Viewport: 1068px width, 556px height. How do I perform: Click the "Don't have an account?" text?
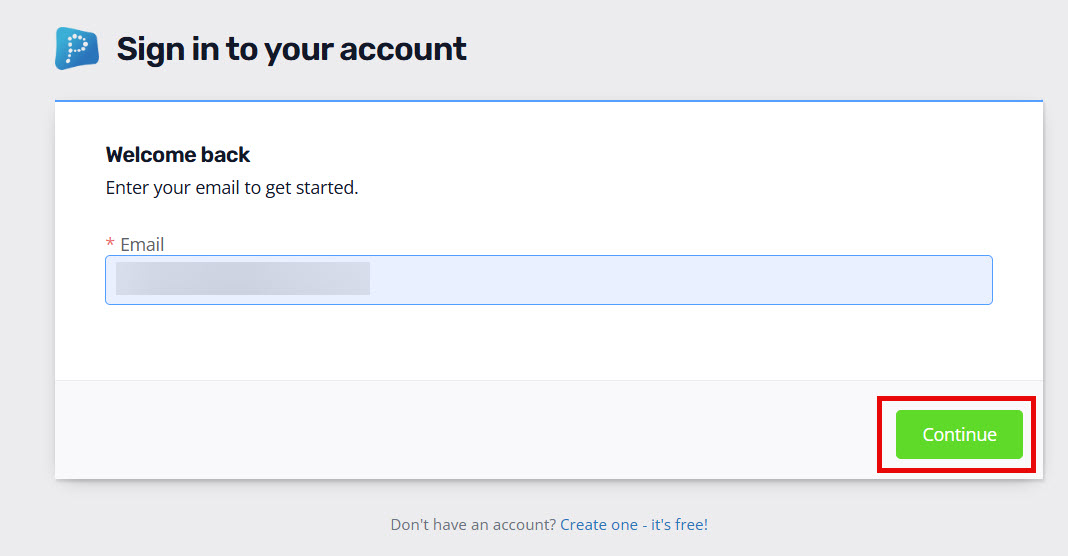click(x=473, y=525)
